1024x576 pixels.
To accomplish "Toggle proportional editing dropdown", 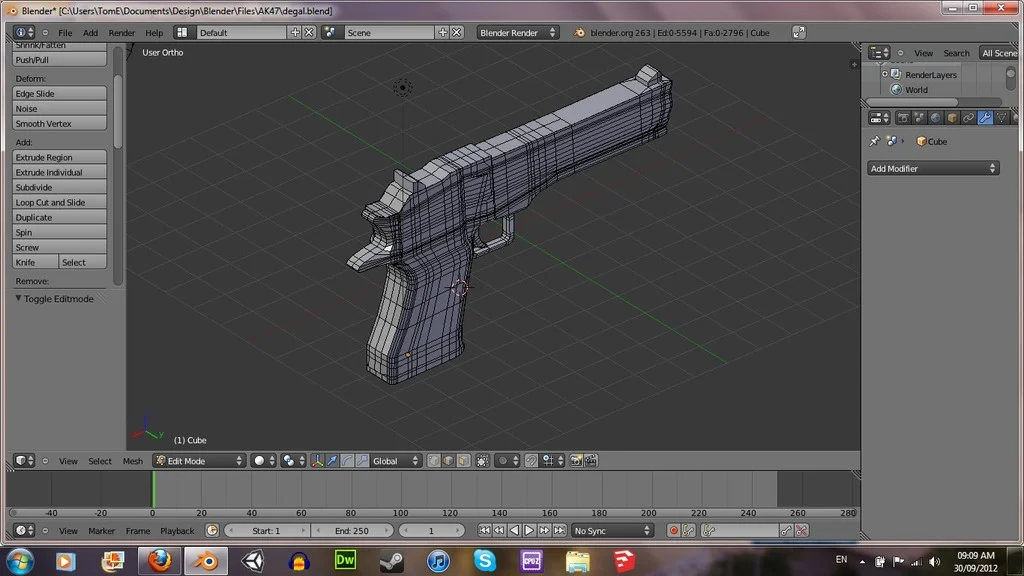I will pyautogui.click(x=508, y=460).
